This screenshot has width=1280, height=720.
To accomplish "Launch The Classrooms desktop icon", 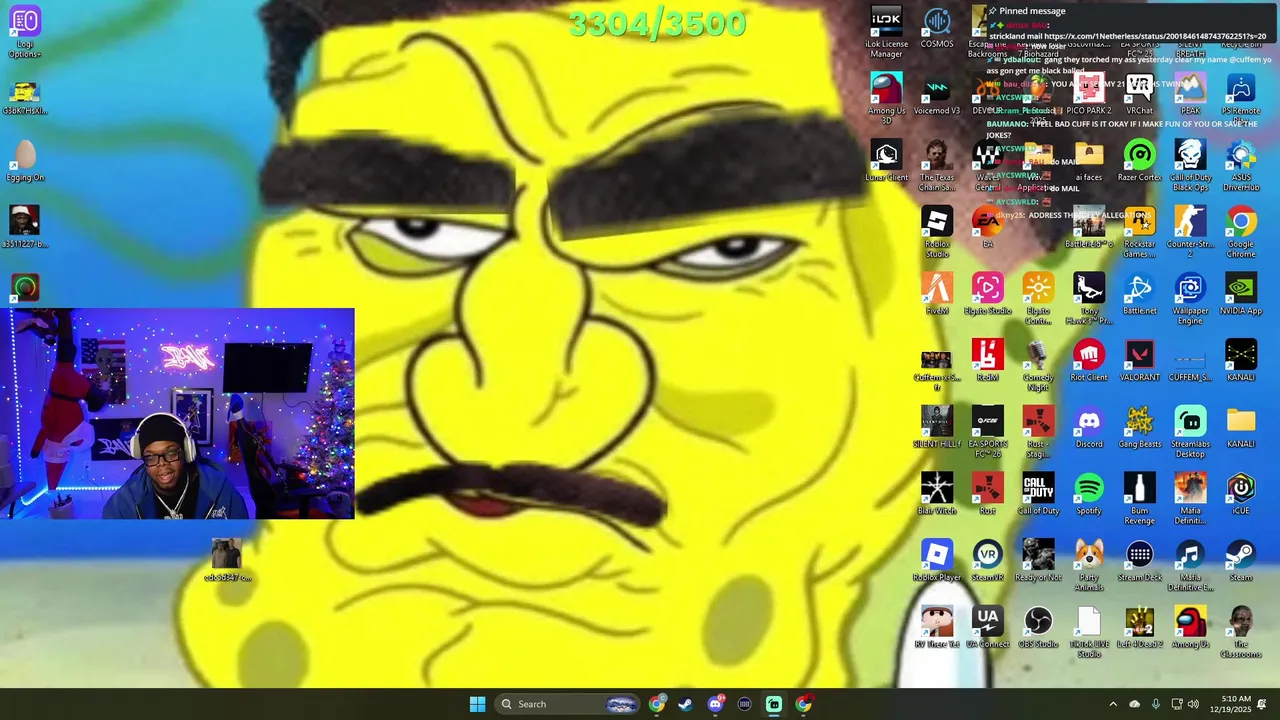I will (x=1241, y=632).
